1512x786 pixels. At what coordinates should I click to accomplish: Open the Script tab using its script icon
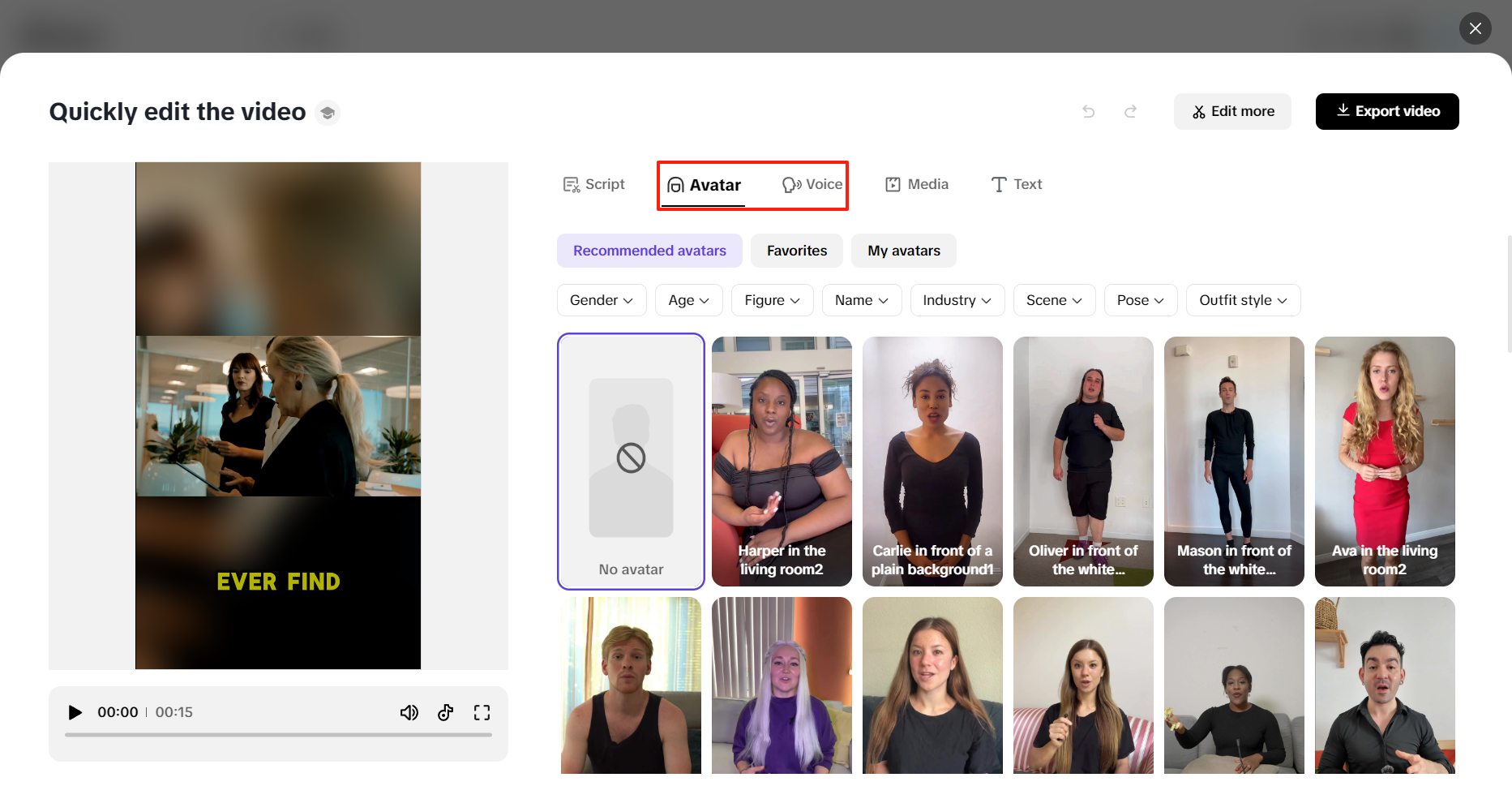tap(572, 184)
